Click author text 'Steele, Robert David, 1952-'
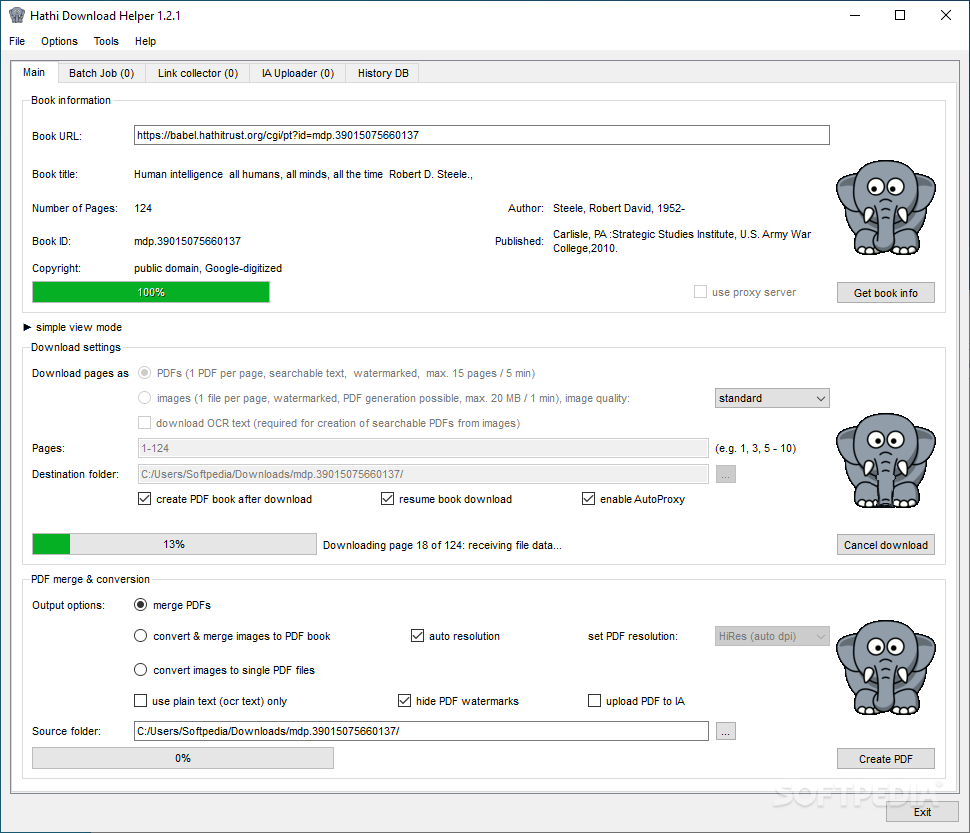 click(619, 208)
